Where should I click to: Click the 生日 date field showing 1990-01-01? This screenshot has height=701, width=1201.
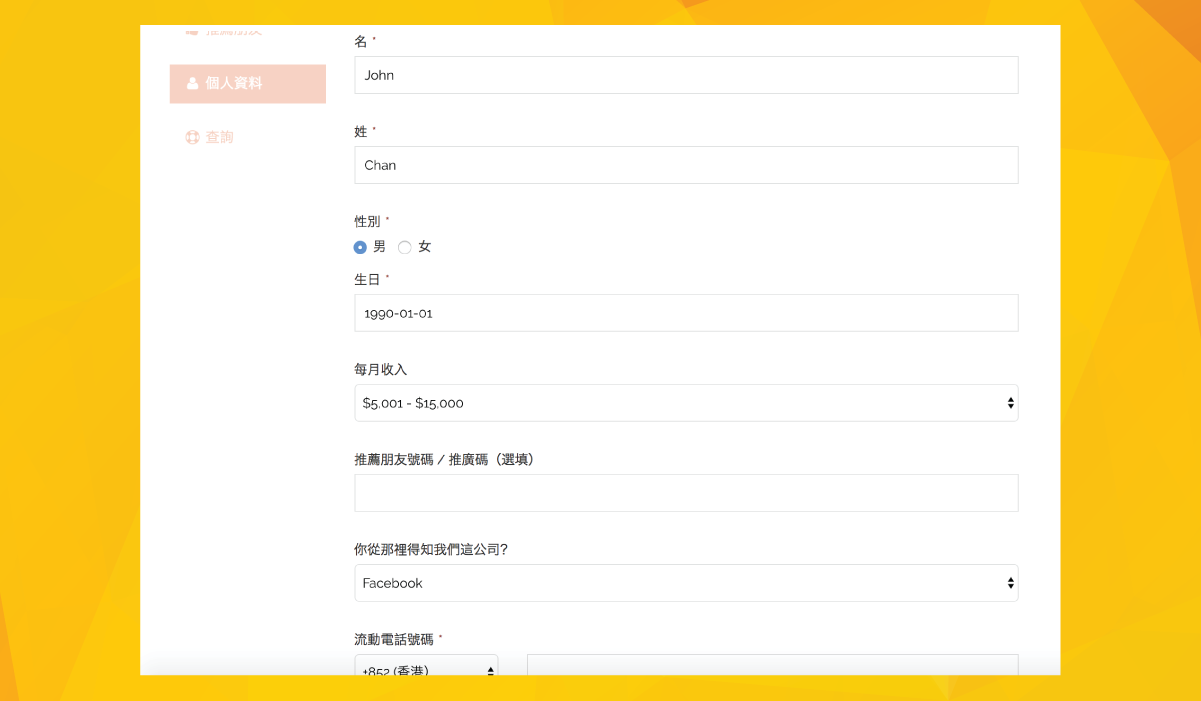685,313
